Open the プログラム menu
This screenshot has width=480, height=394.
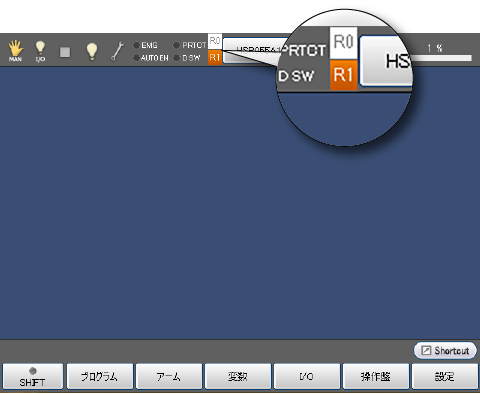click(100, 377)
